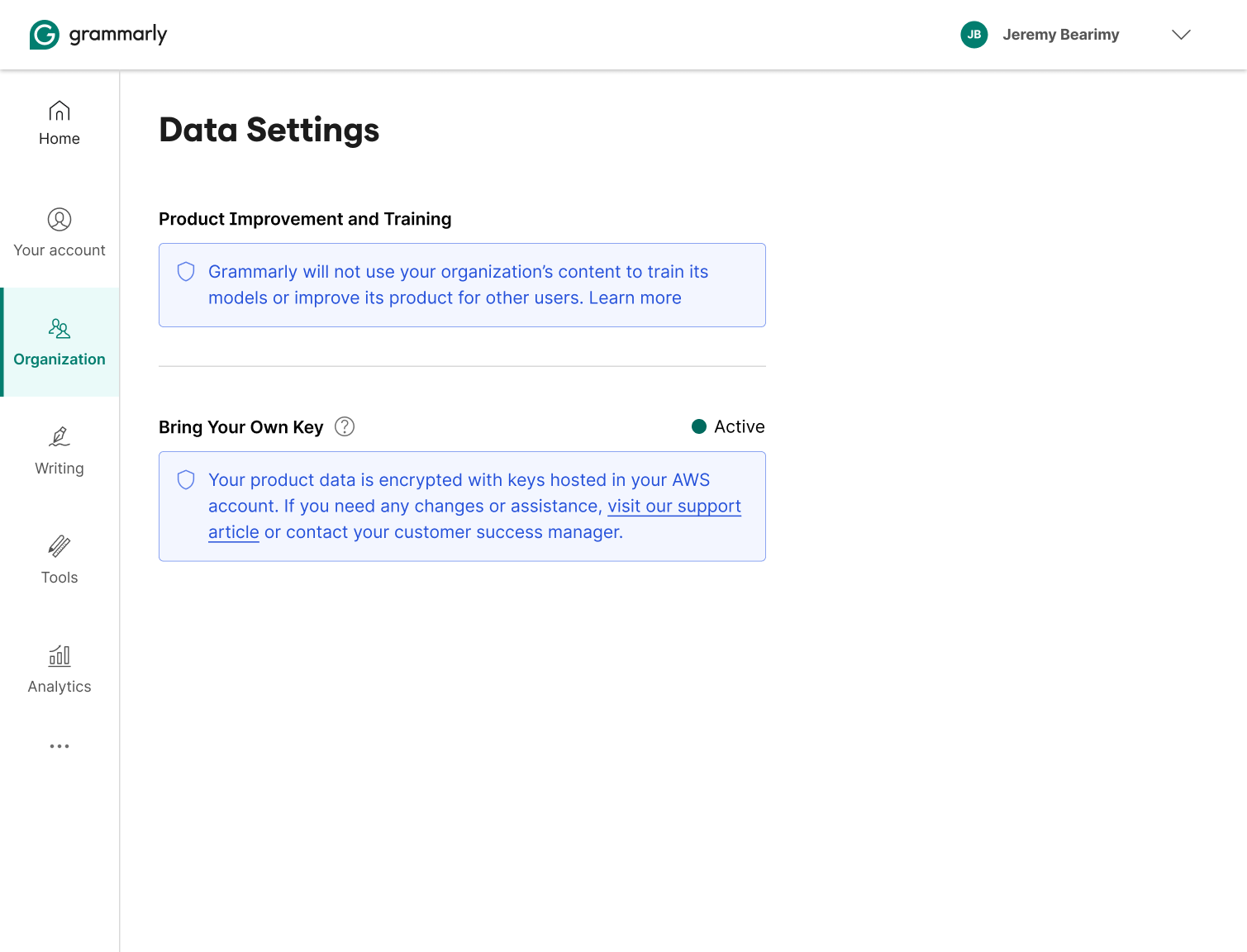Click the Data Settings heading
The height and width of the screenshot is (952, 1247).
[x=269, y=130]
